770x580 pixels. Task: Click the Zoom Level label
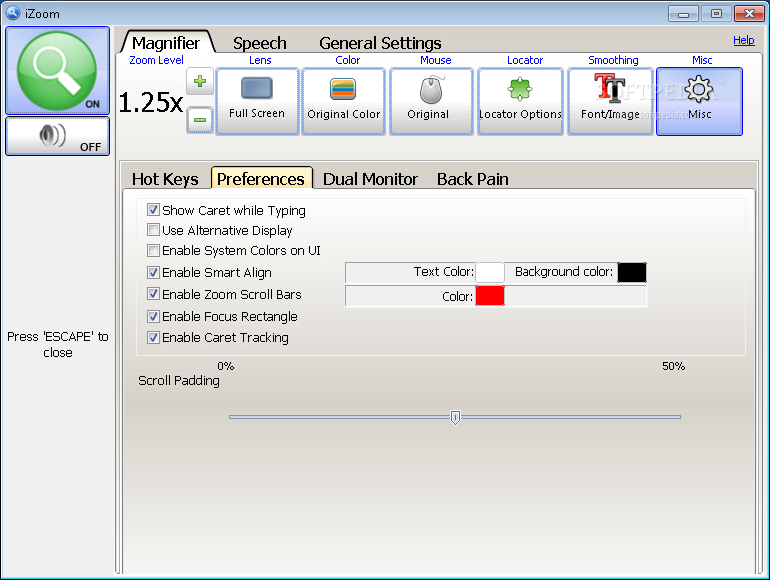coord(156,60)
